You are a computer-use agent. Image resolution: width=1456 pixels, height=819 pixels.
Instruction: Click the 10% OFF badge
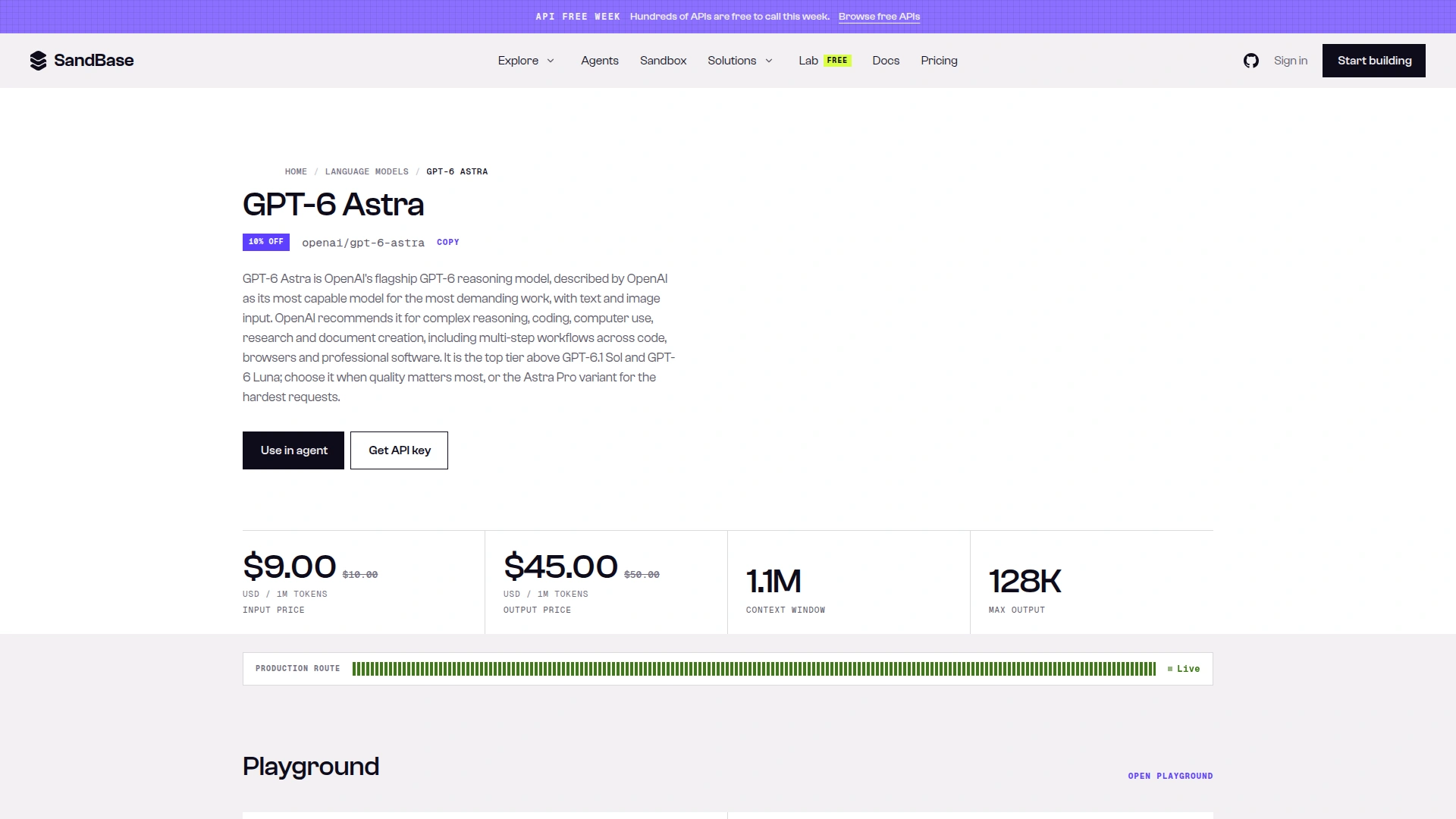point(266,242)
